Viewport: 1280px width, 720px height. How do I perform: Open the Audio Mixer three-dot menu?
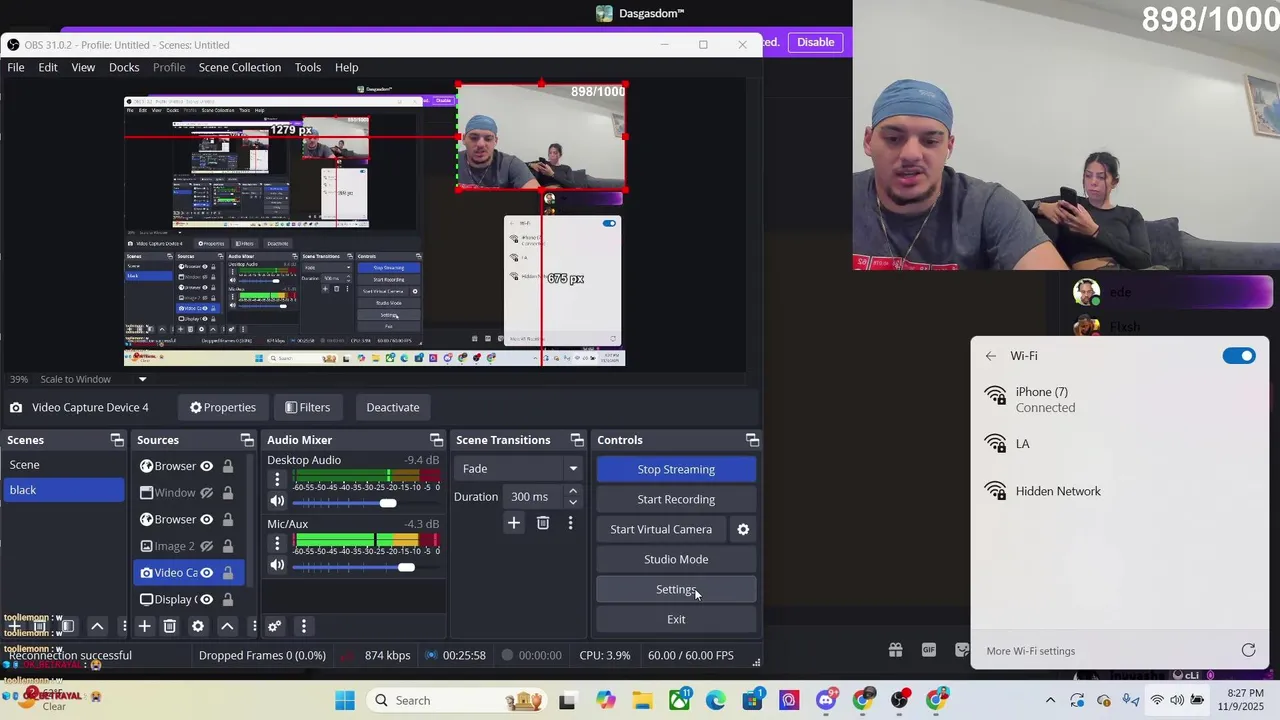303,626
